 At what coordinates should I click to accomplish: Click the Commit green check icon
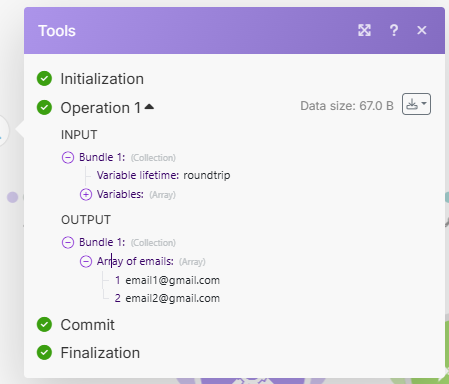(x=44, y=324)
